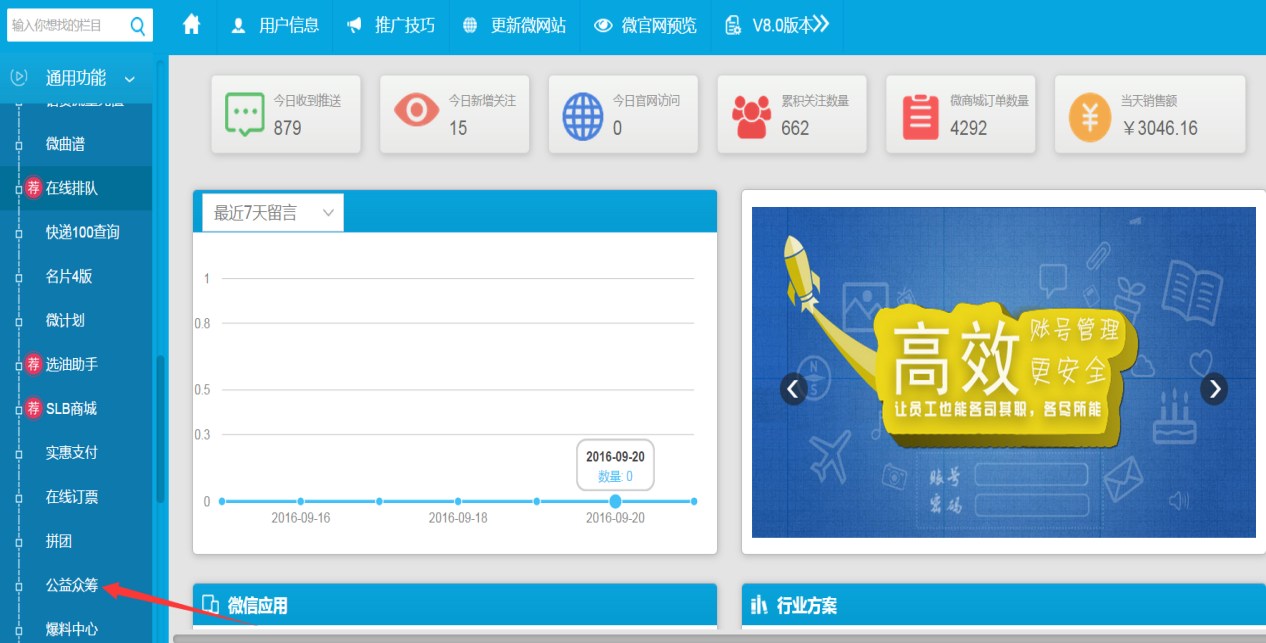This screenshot has height=643, width=1266.
Task: Collapse the 通用功能 sidebar section
Action: (x=129, y=79)
